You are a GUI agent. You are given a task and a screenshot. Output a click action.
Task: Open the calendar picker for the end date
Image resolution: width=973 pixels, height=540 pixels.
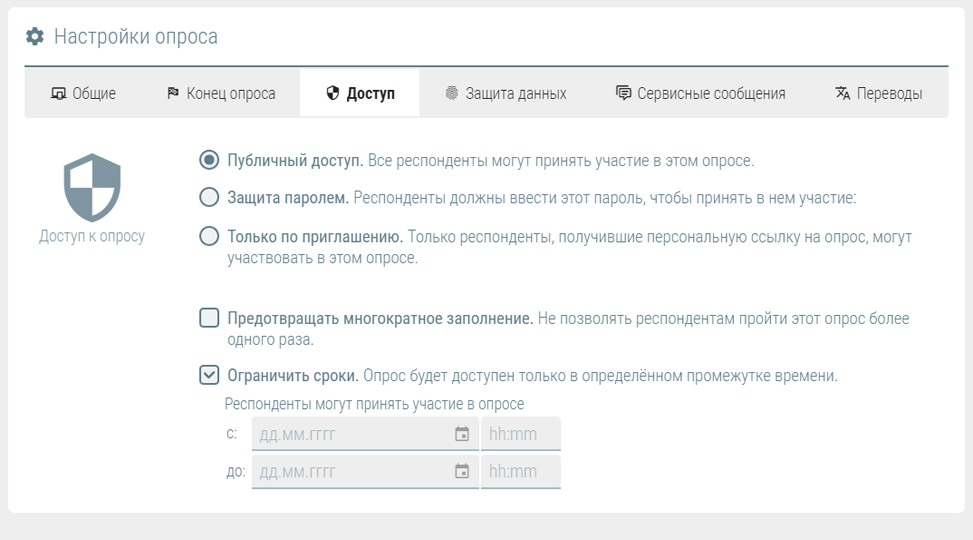(x=461, y=471)
